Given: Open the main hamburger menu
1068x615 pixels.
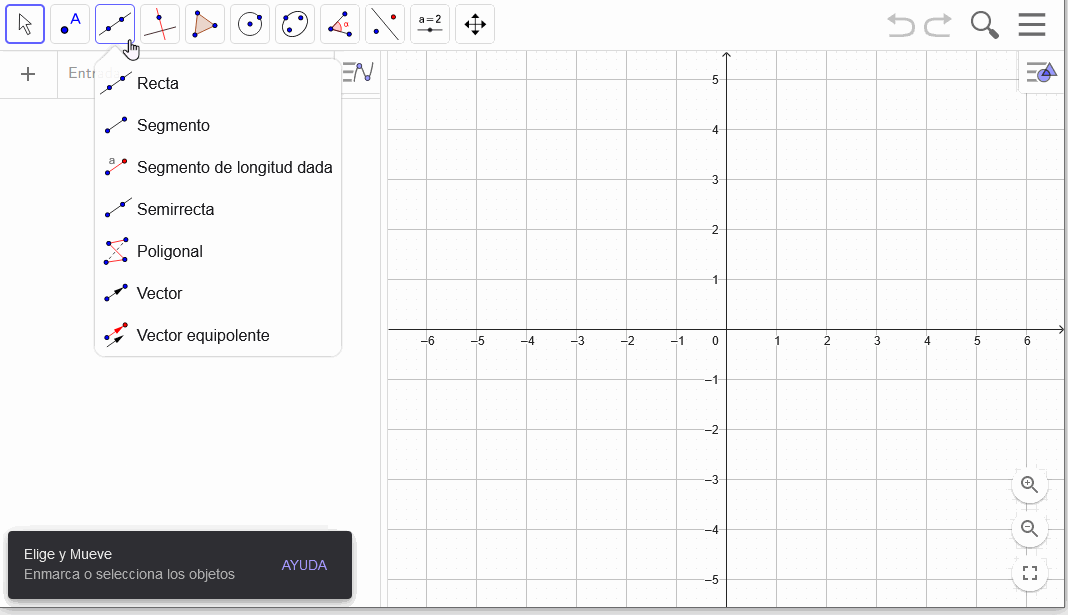Looking at the screenshot, I should (x=1032, y=25).
